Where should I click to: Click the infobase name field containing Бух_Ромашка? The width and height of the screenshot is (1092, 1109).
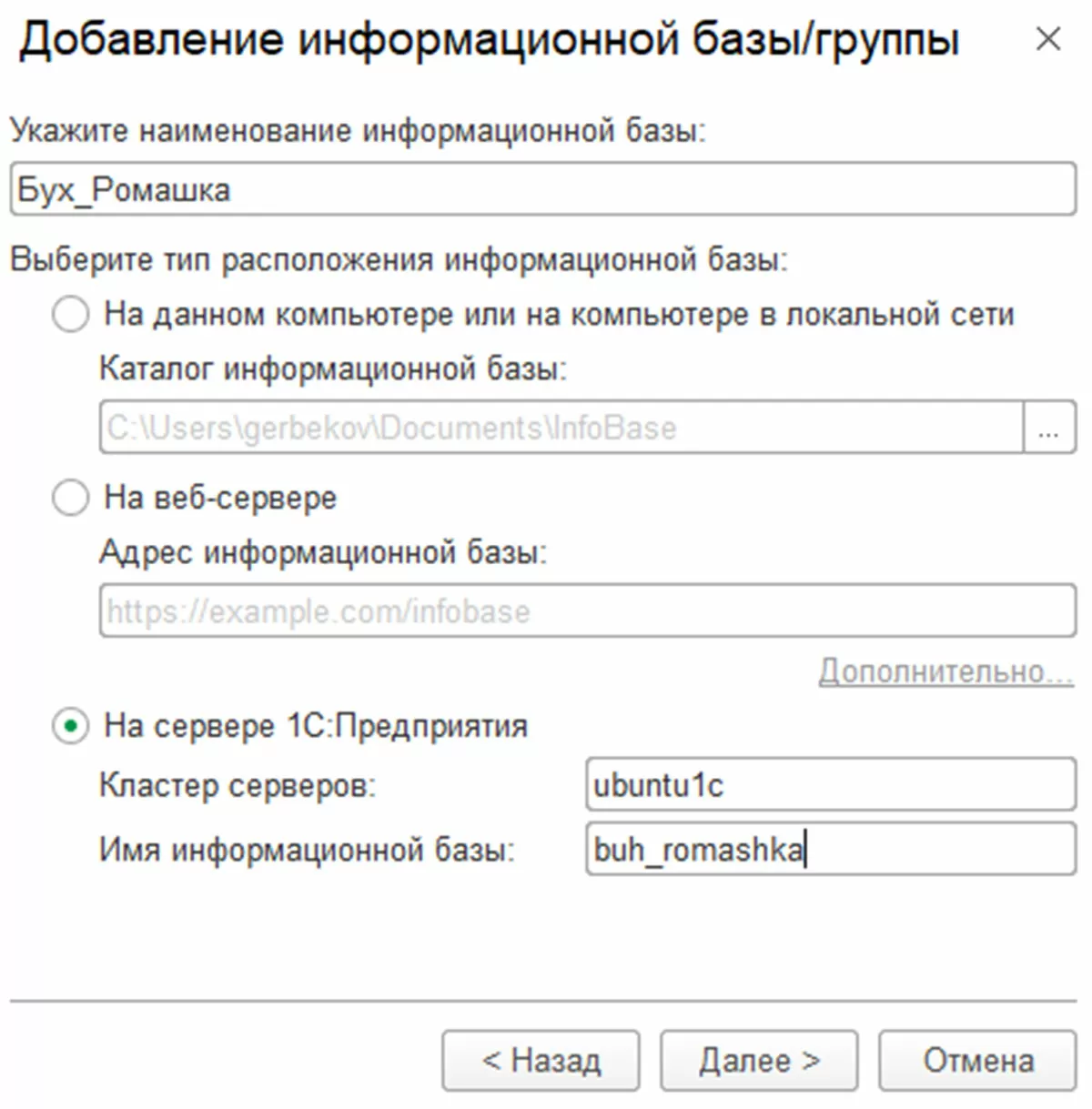pyautogui.click(x=542, y=189)
